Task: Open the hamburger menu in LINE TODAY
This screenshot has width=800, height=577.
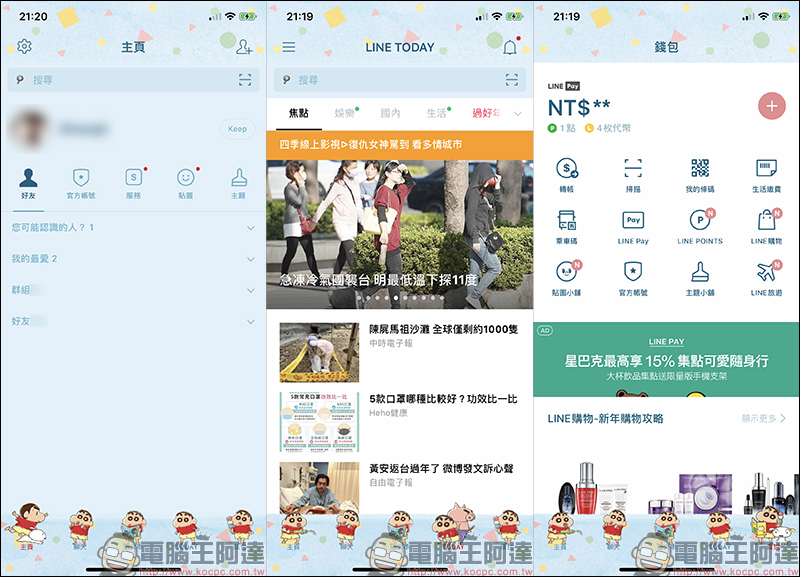Action: [289, 47]
